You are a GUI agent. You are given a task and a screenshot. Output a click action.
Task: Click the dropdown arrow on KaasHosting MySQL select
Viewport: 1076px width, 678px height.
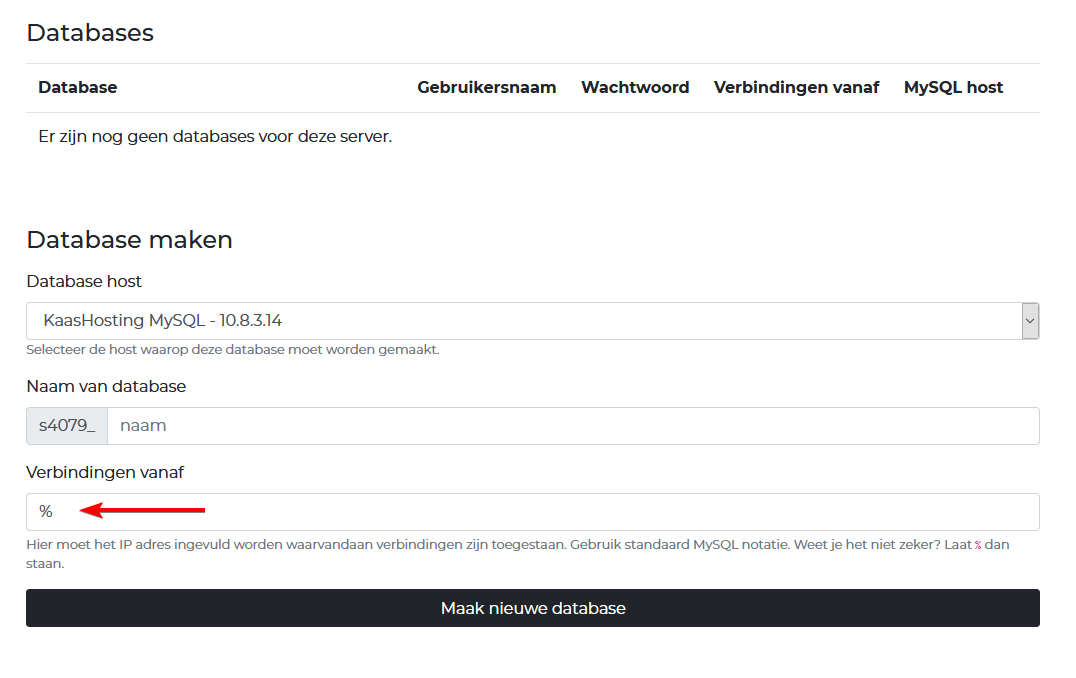(x=1030, y=321)
